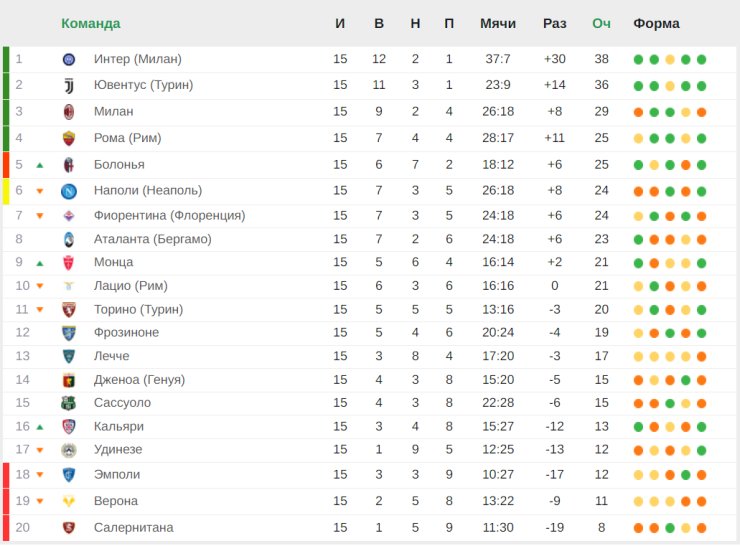Open the Болонья team link
The width and height of the screenshot is (740, 546).
tap(119, 164)
